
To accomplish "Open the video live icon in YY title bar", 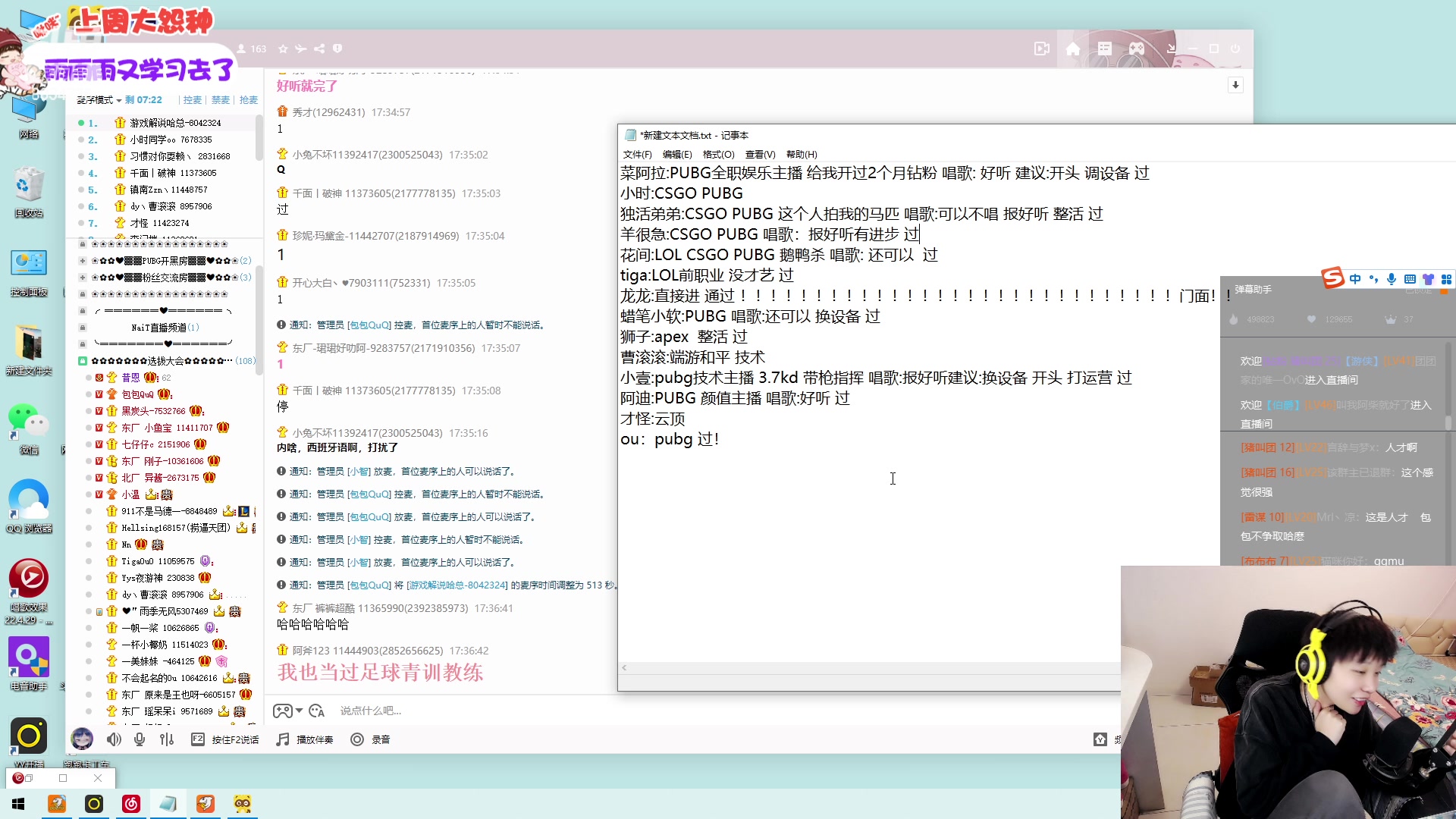I will (x=1042, y=49).
